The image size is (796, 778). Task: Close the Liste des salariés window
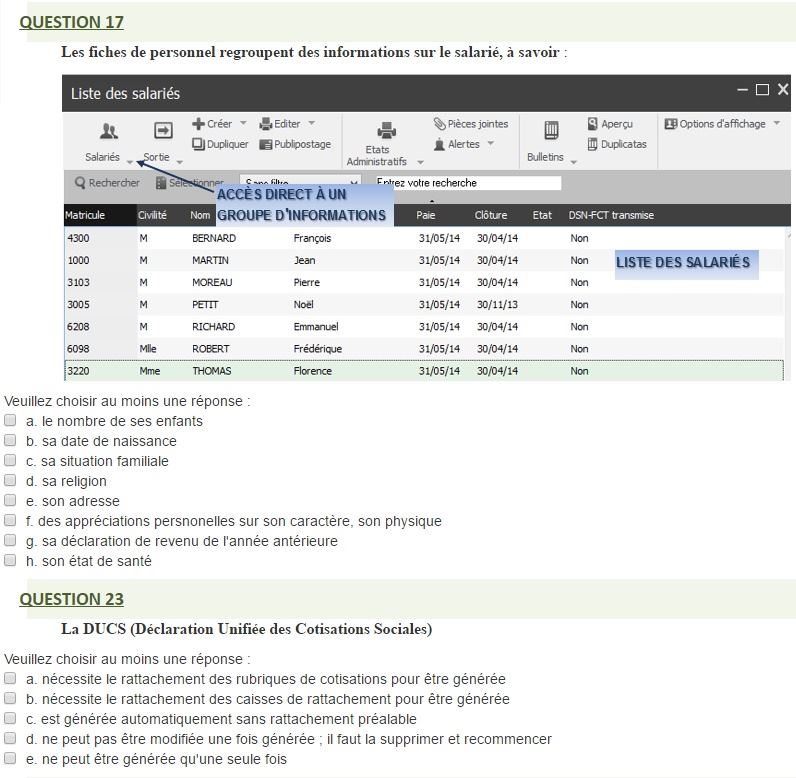click(x=783, y=89)
